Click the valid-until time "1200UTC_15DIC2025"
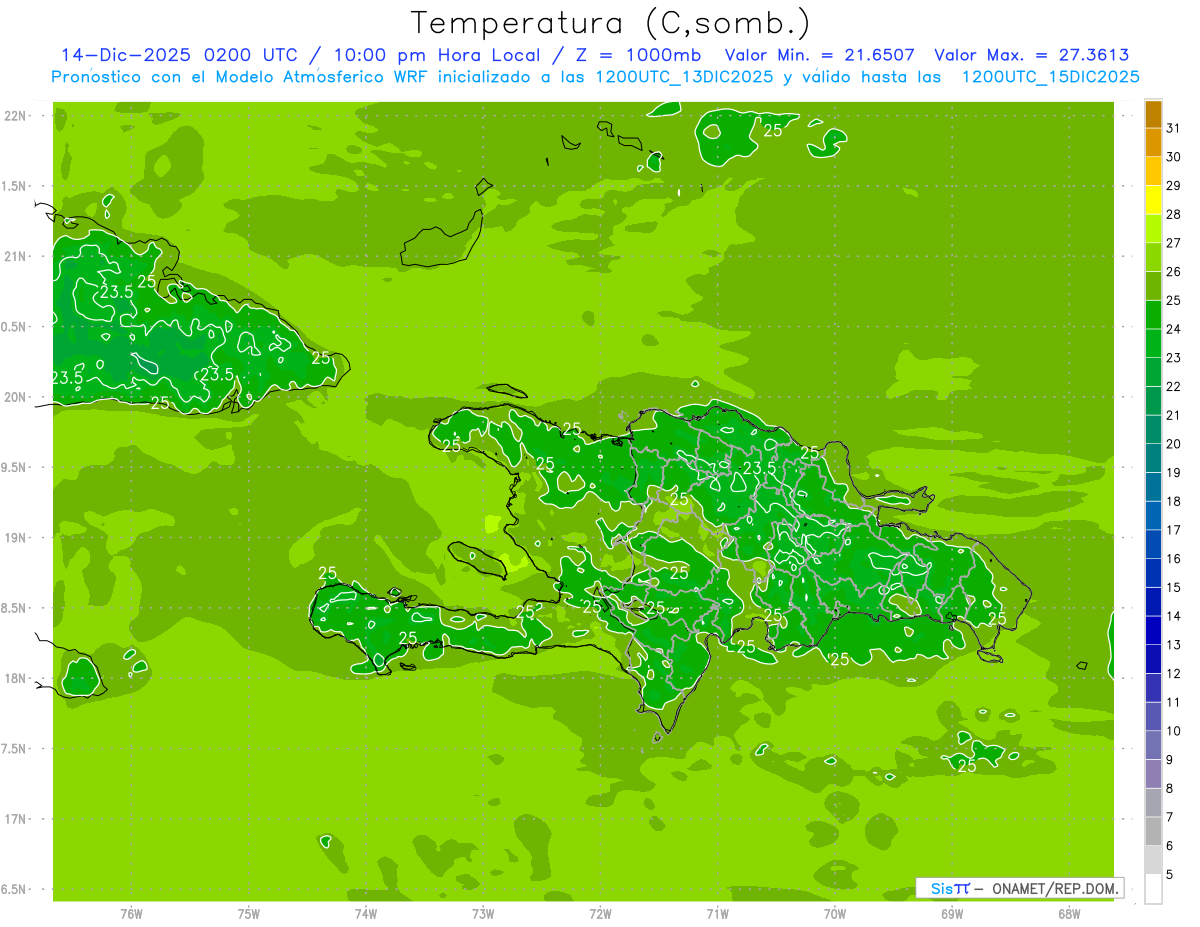The image size is (1200, 927). click(1050, 77)
